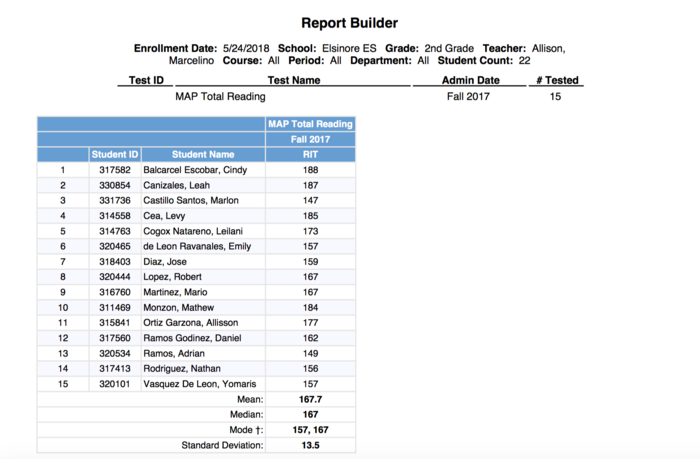Click RIT score 173 for Cogox Natareno
This screenshot has width=700, height=459.
tap(309, 231)
